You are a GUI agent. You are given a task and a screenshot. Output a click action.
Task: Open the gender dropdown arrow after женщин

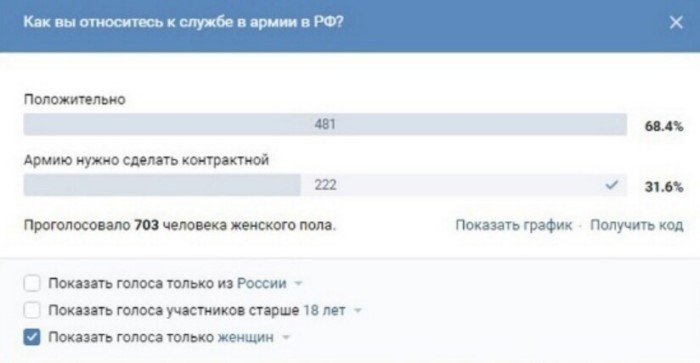coord(286,338)
